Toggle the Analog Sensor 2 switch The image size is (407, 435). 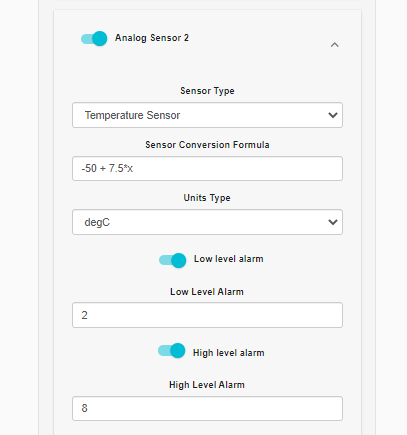(x=94, y=39)
